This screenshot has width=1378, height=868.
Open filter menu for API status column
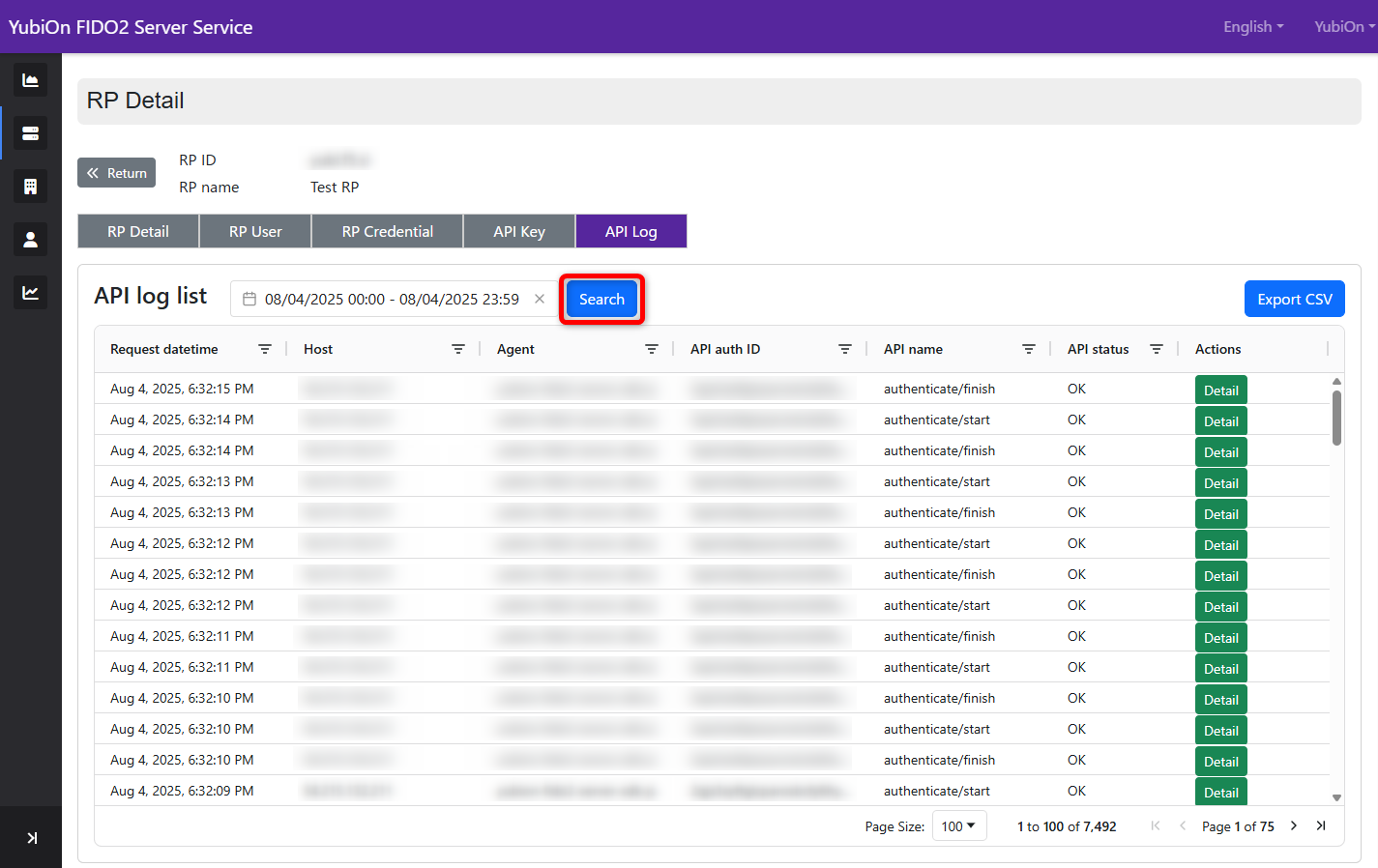pos(1157,349)
